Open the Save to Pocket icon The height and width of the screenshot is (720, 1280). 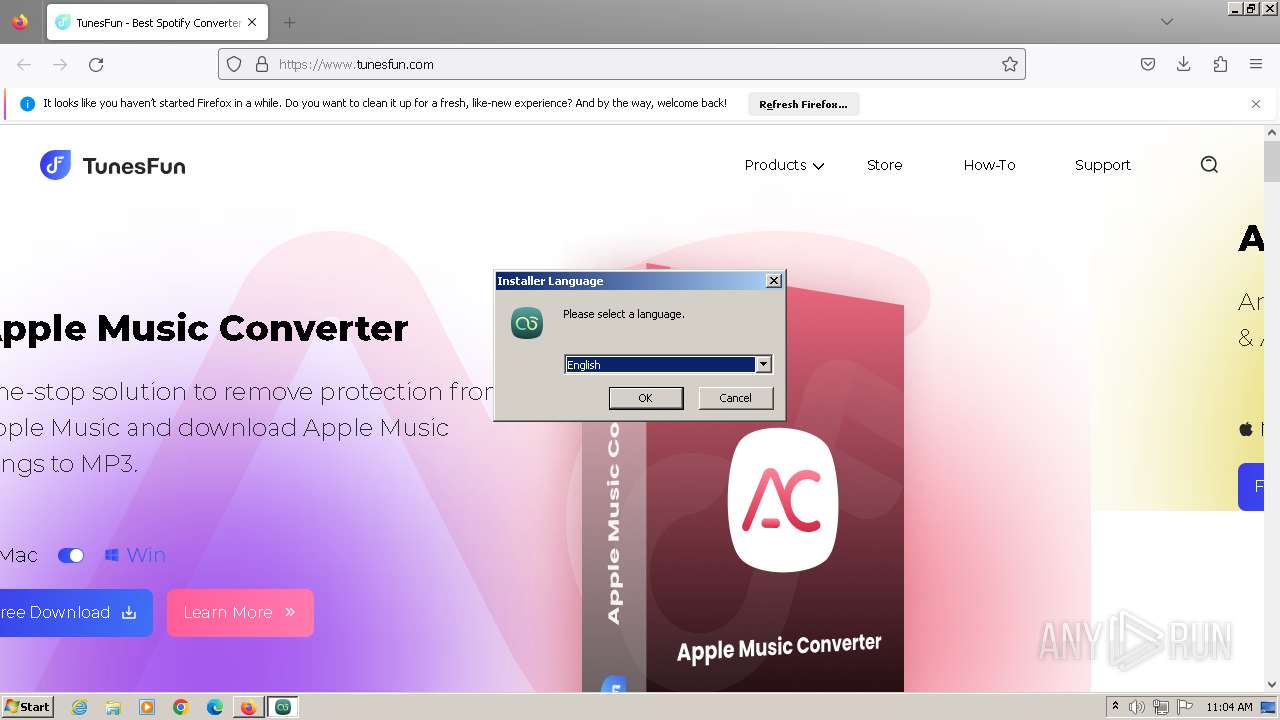1148,64
